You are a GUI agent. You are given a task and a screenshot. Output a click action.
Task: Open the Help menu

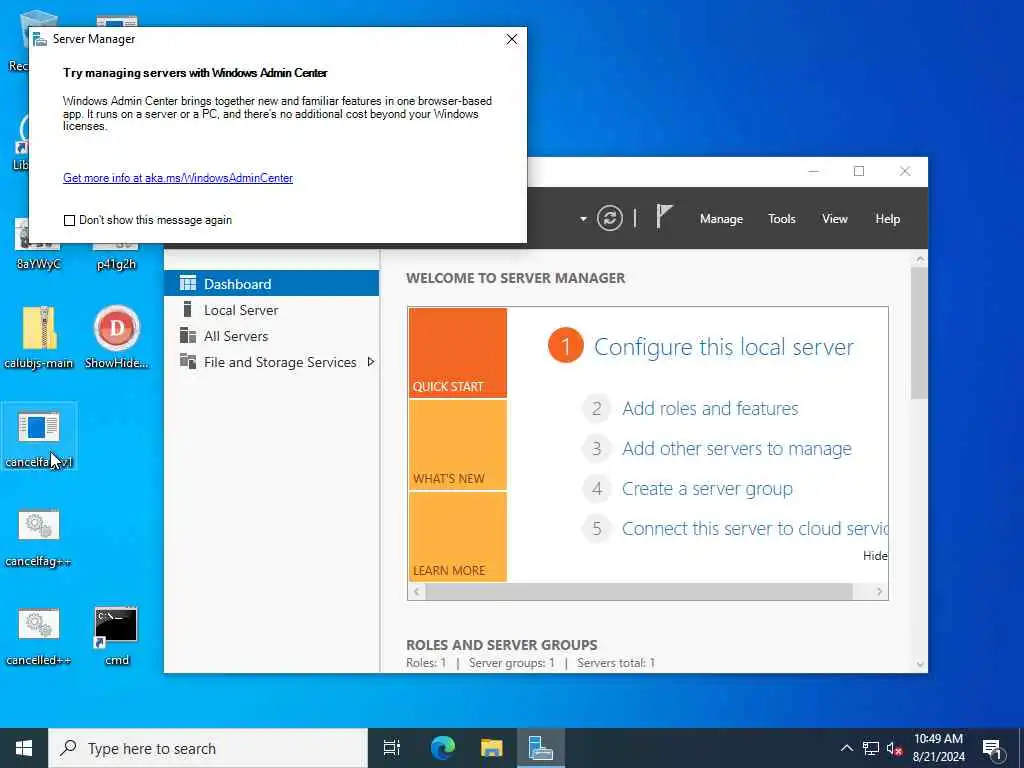click(x=888, y=219)
